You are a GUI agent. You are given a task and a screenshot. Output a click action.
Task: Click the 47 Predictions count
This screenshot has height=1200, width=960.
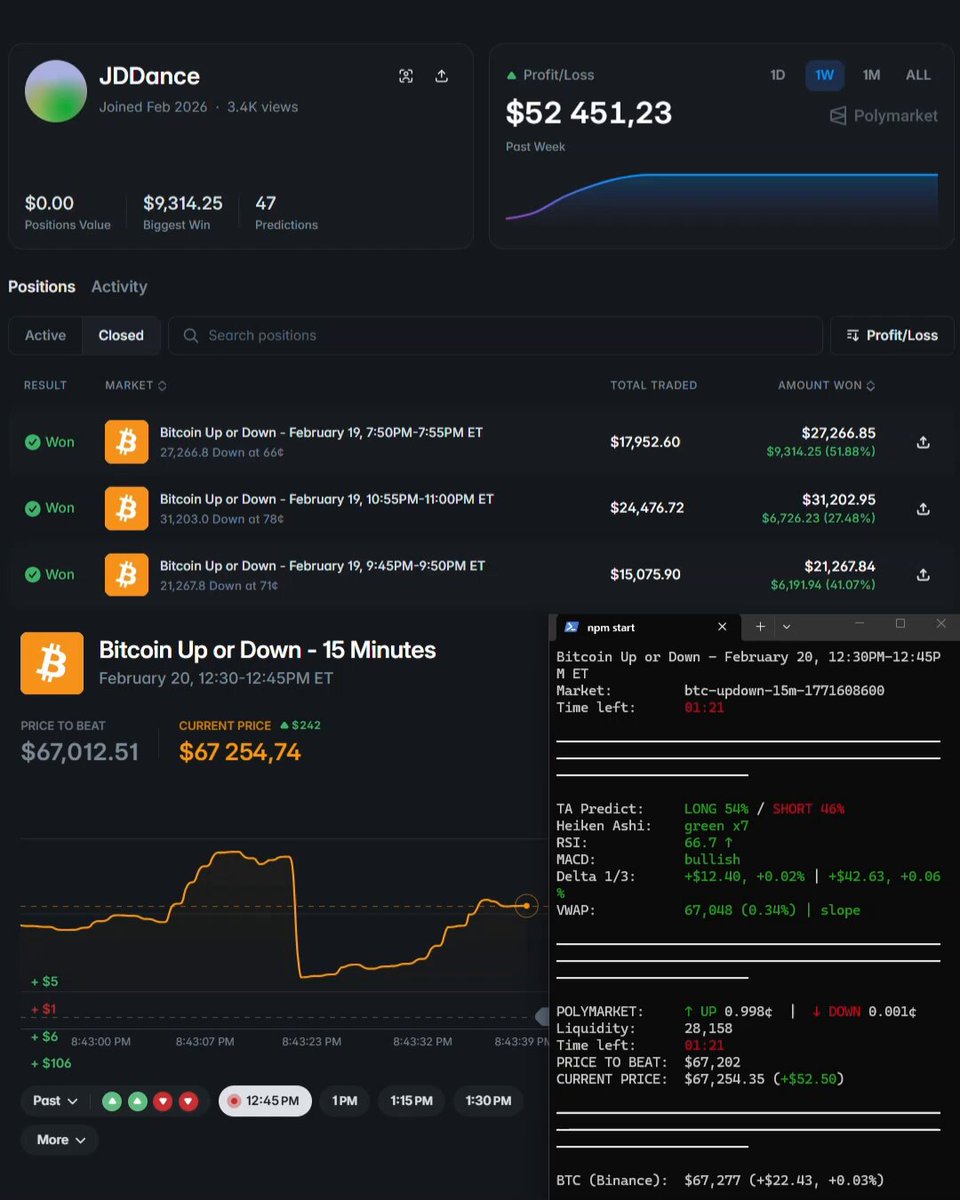(x=265, y=203)
